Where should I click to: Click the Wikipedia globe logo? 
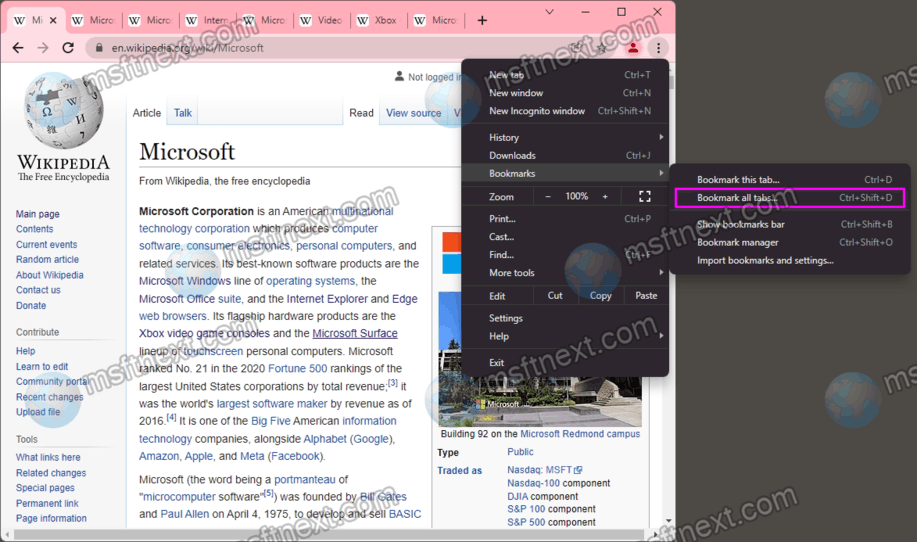[63, 111]
